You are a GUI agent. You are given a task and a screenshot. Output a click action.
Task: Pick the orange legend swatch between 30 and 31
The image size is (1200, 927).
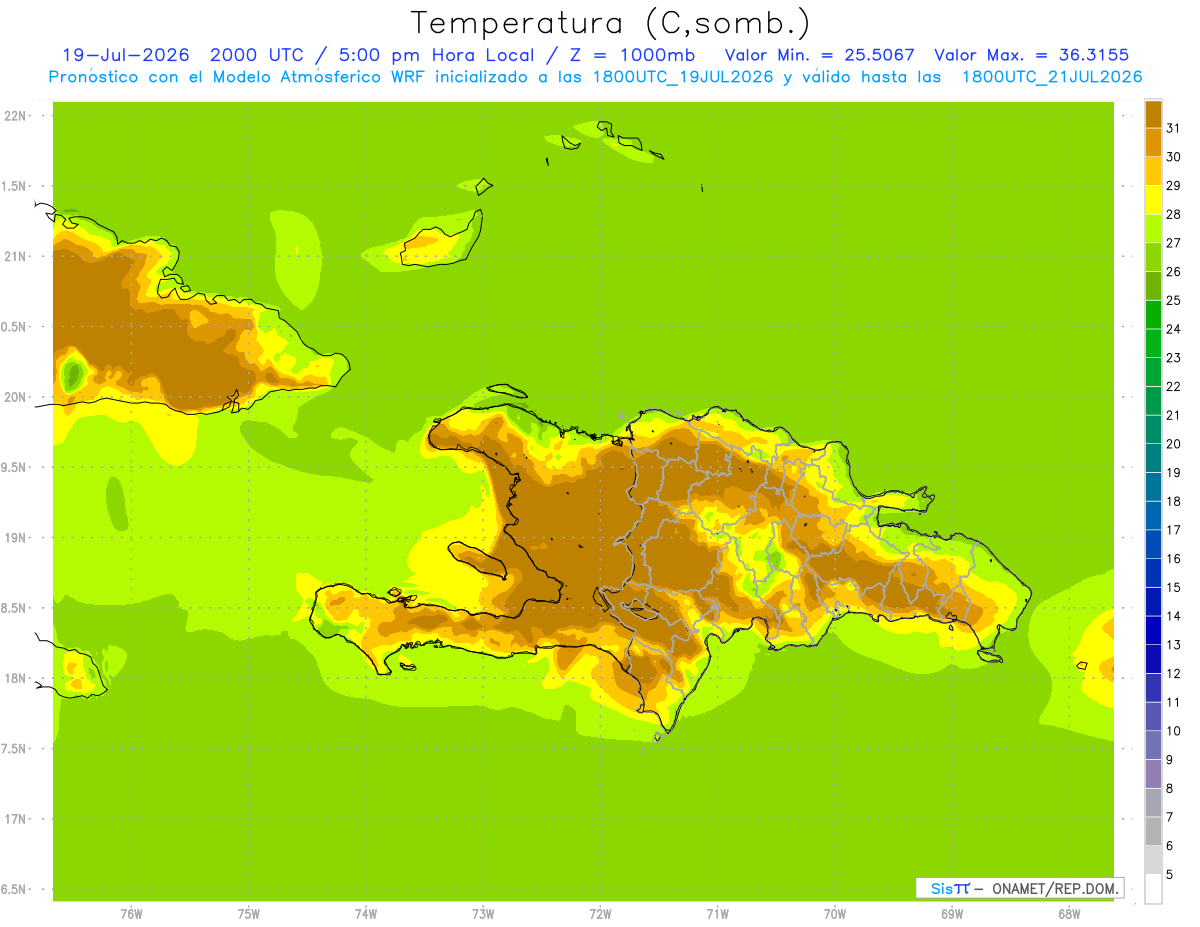(x=1153, y=142)
